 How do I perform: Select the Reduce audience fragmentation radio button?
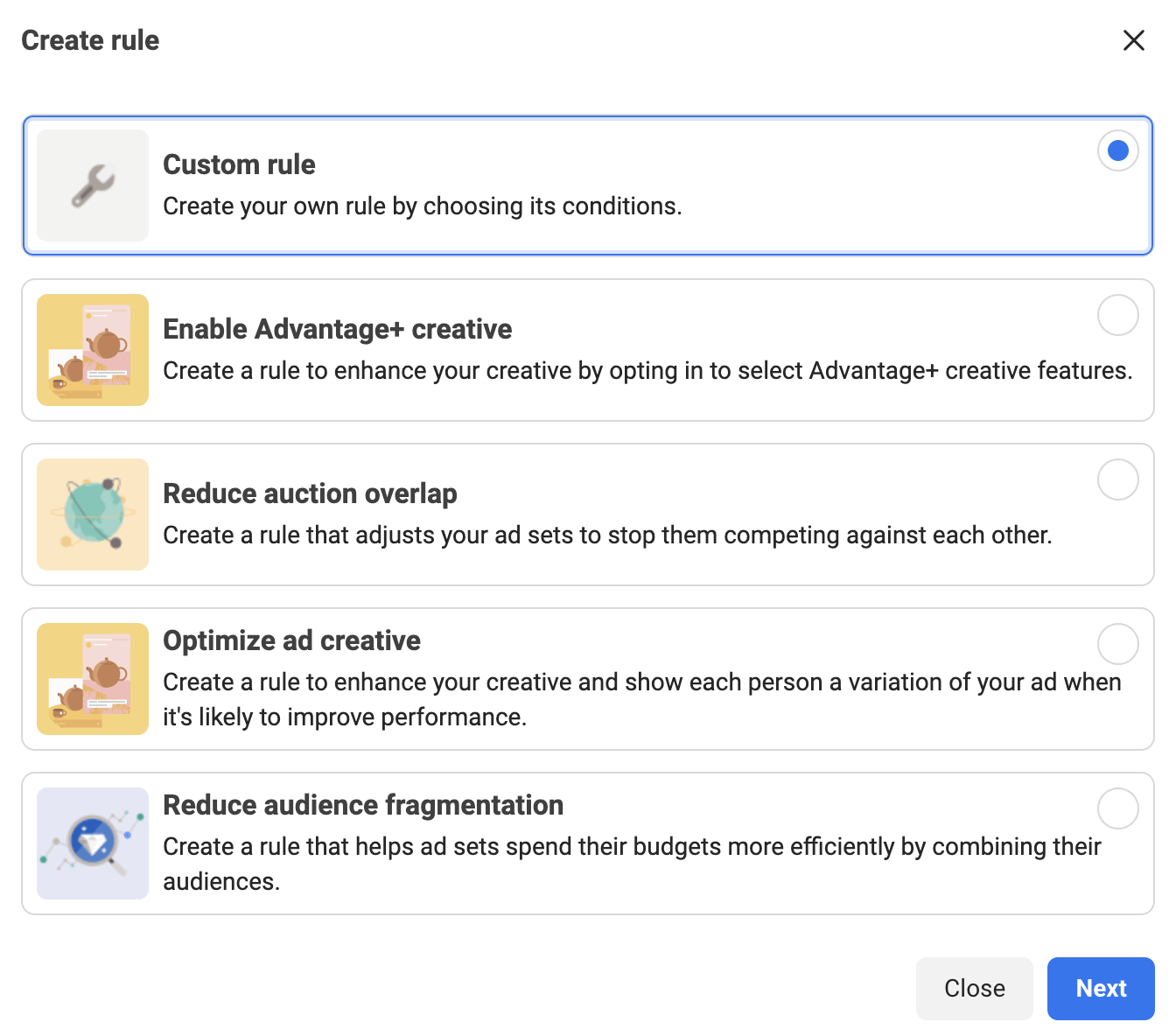(x=1117, y=808)
